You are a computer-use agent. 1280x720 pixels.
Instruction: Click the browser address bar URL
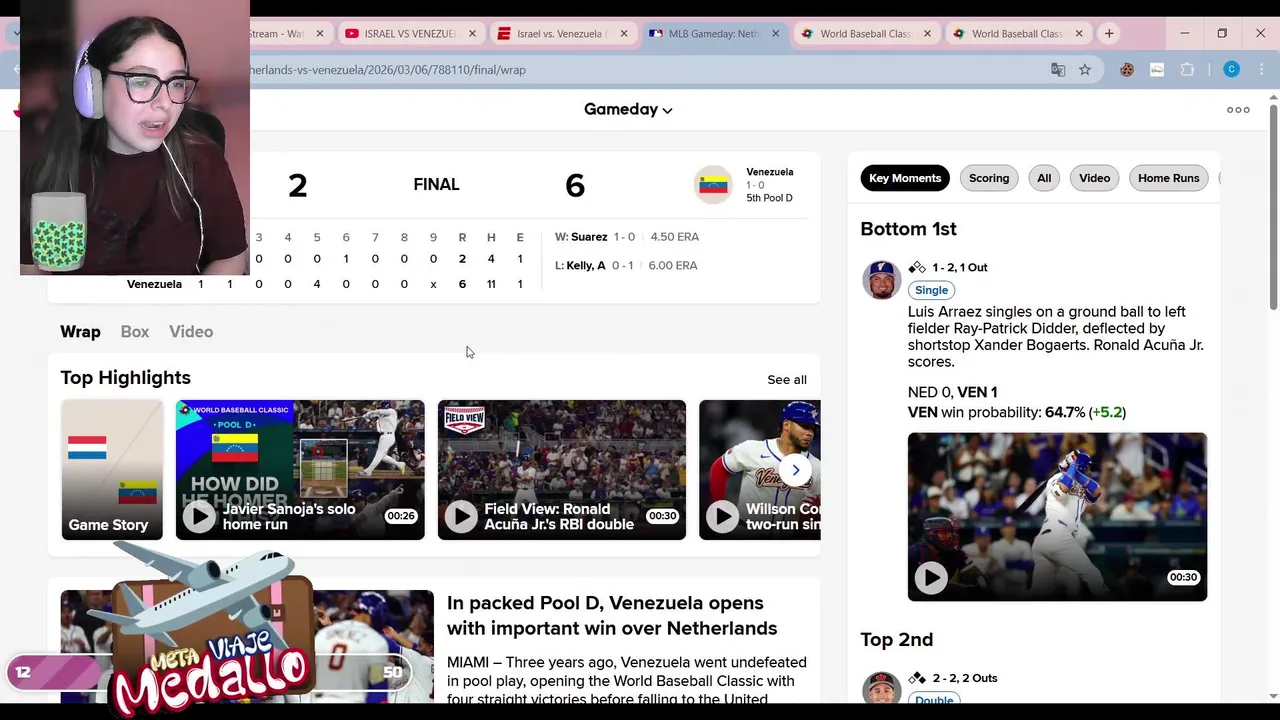[640, 70]
